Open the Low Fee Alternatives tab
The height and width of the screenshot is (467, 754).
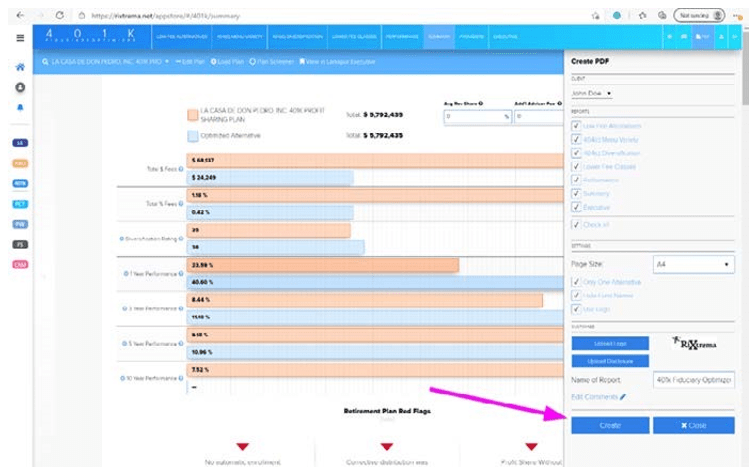click(174, 36)
